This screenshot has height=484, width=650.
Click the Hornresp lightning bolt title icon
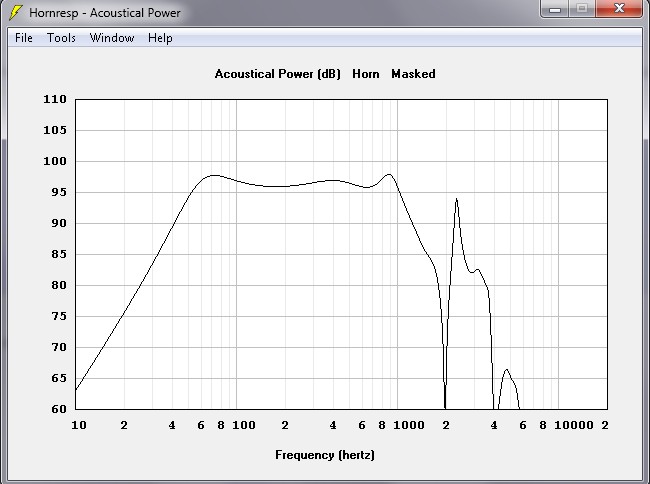coord(16,12)
